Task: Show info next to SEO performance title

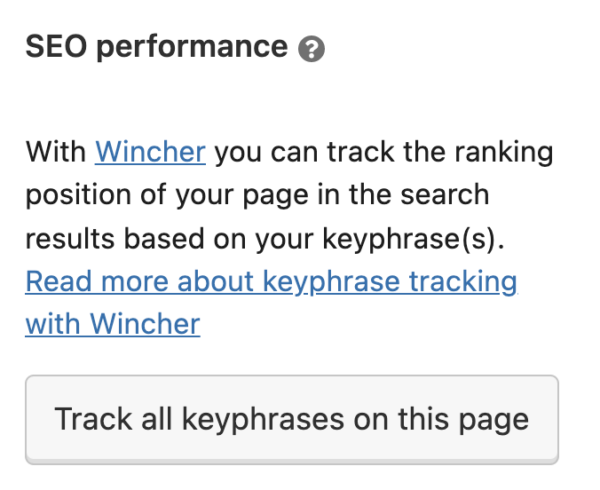Action: 312,49
